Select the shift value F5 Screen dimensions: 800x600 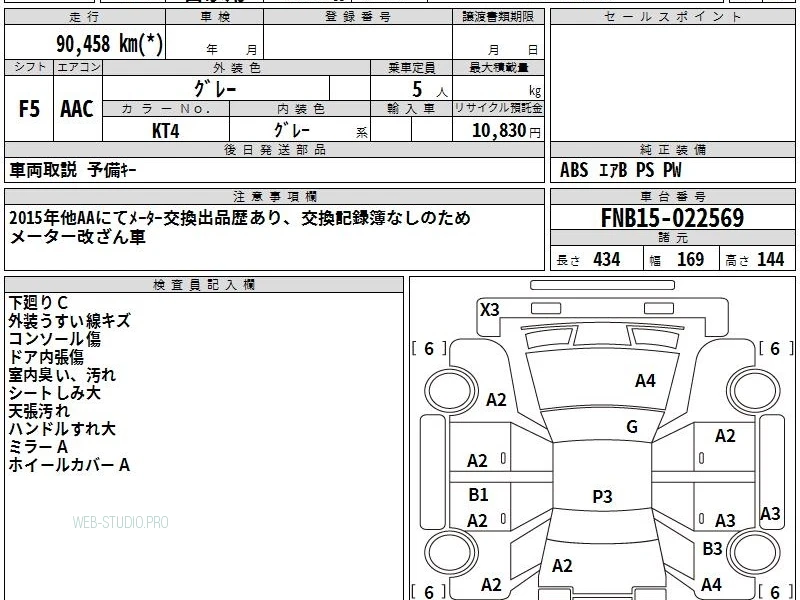click(29, 109)
